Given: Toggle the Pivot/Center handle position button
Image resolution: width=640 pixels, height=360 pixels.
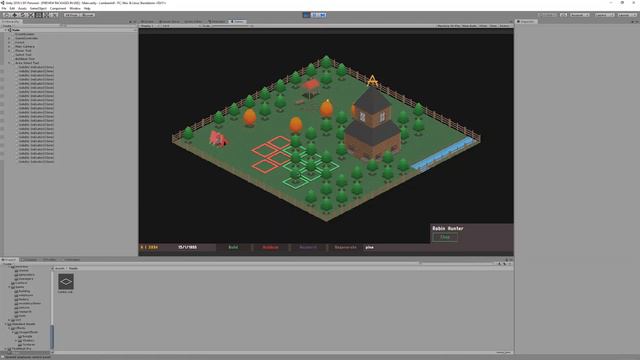Looking at the screenshot, I should pyautogui.click(x=71, y=15).
